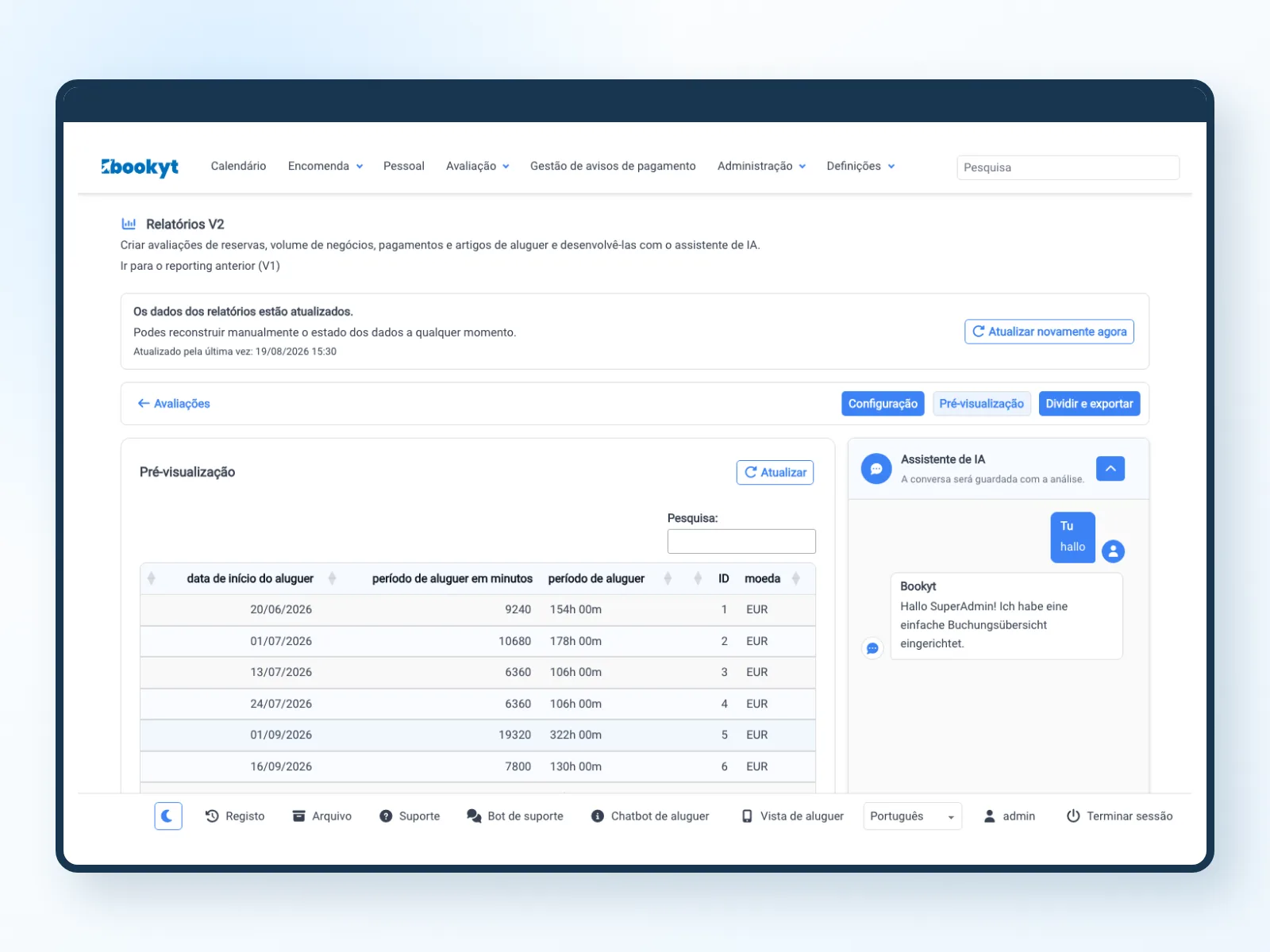Open Arquivo archive in footer
1270x952 pixels.
pos(322,816)
